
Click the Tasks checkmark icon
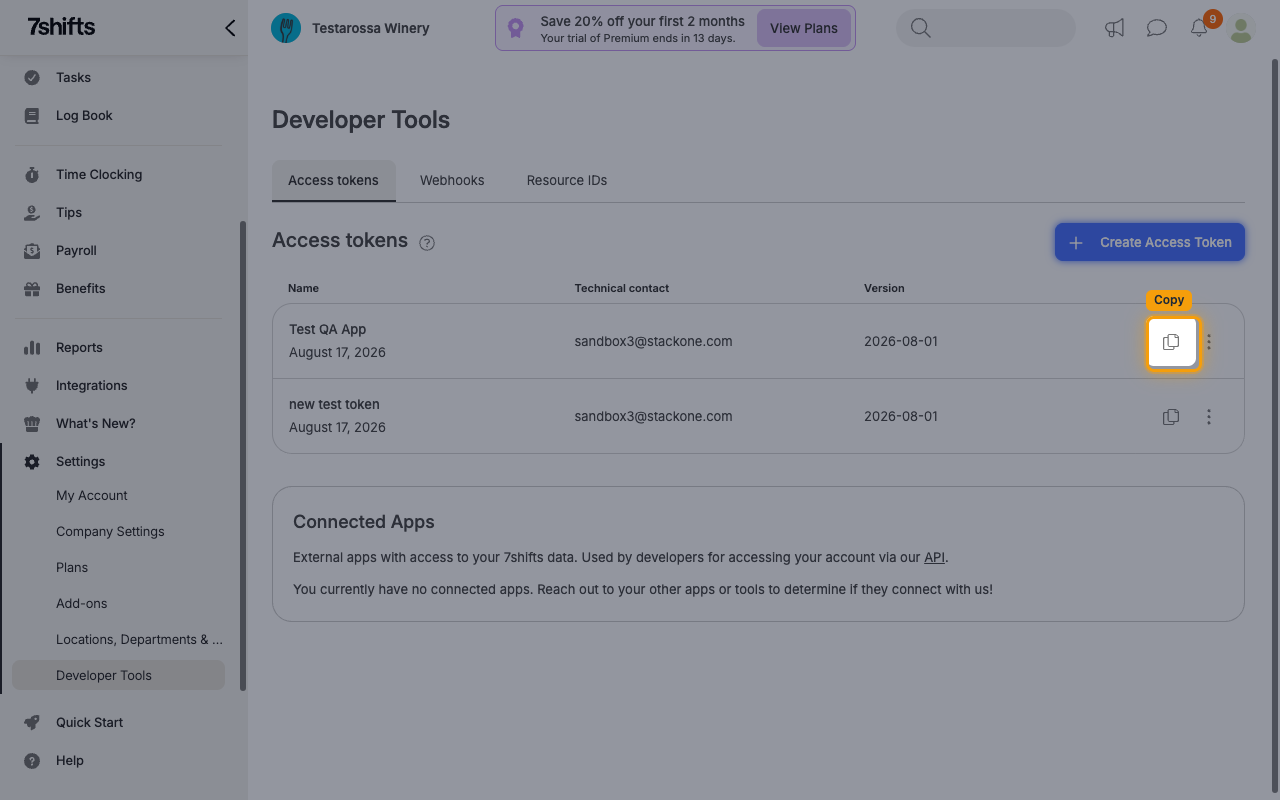pos(32,77)
